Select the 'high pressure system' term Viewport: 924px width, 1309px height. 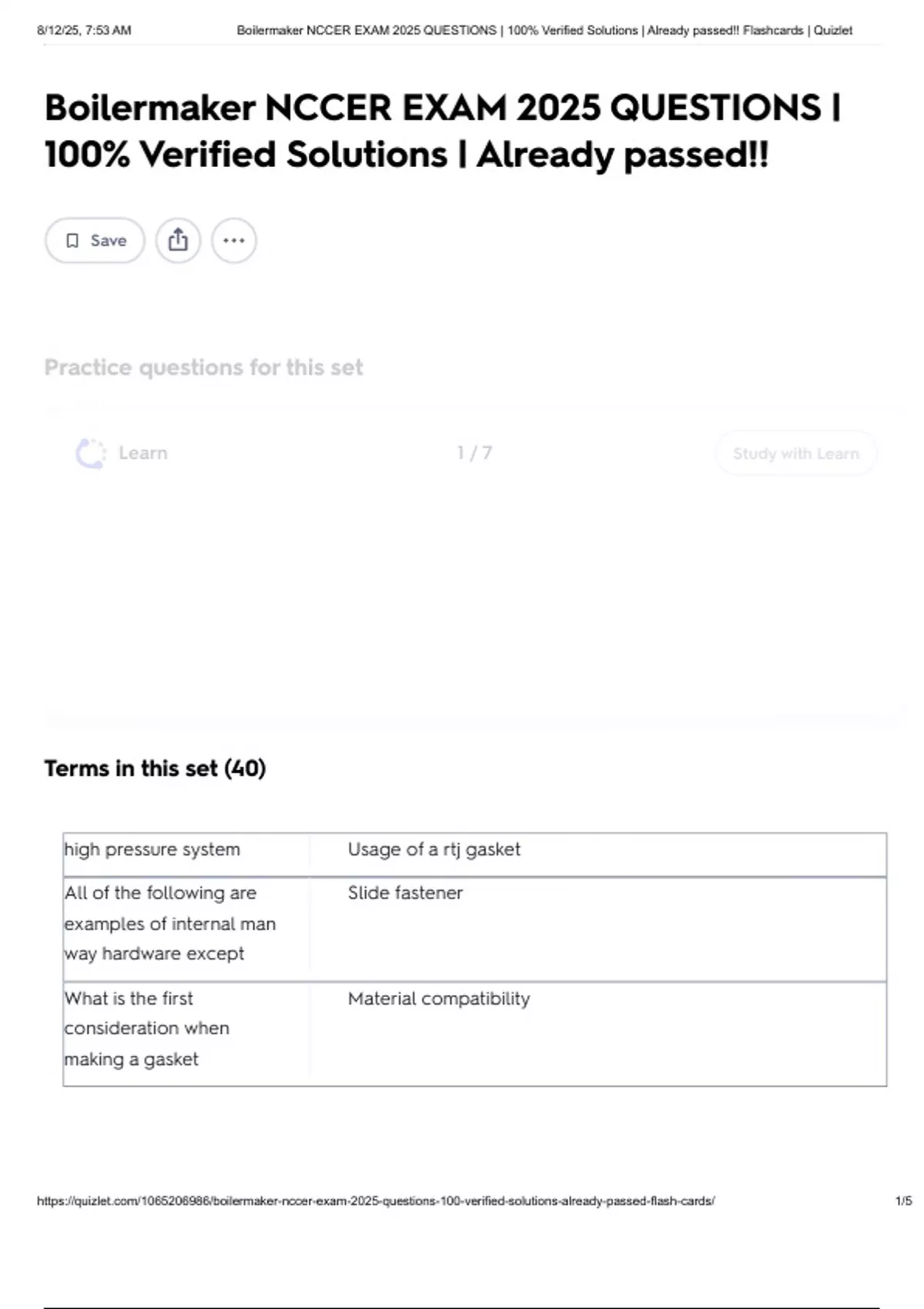coord(152,849)
